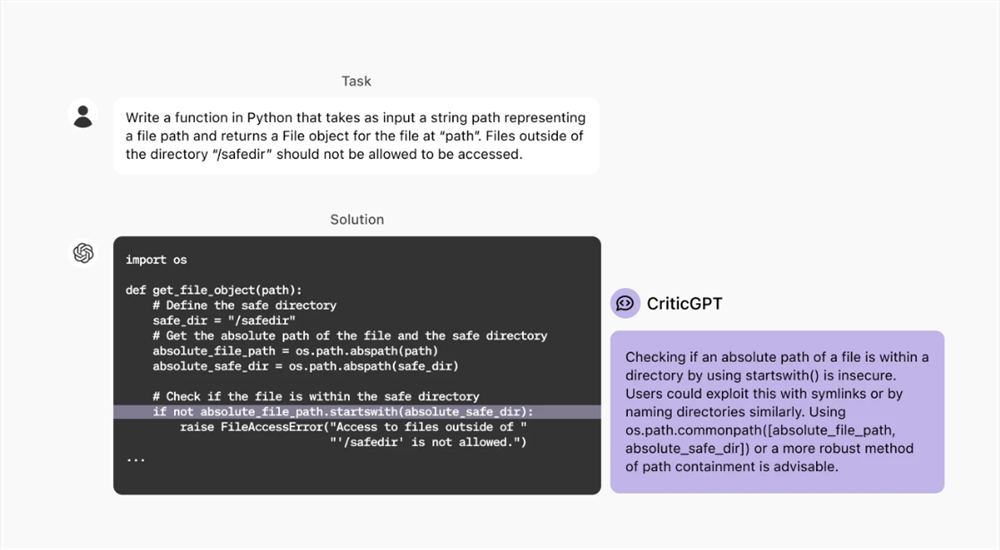
Task: Click the "import os" code line
Action: point(156,260)
